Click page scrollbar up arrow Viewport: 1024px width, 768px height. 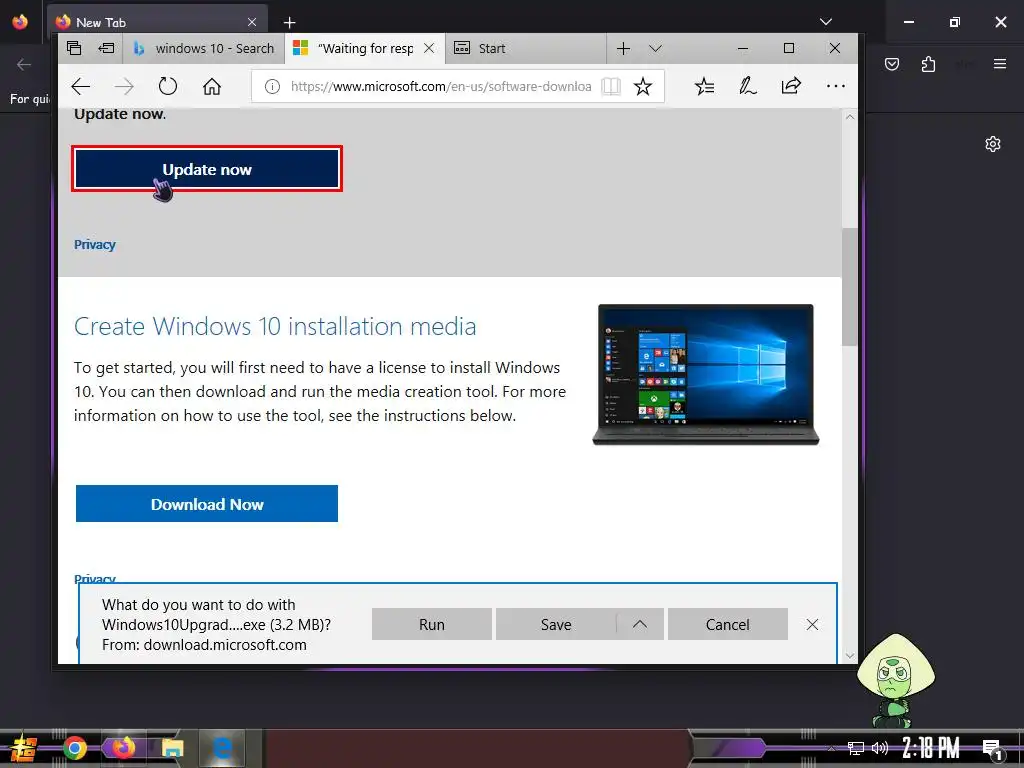850,117
